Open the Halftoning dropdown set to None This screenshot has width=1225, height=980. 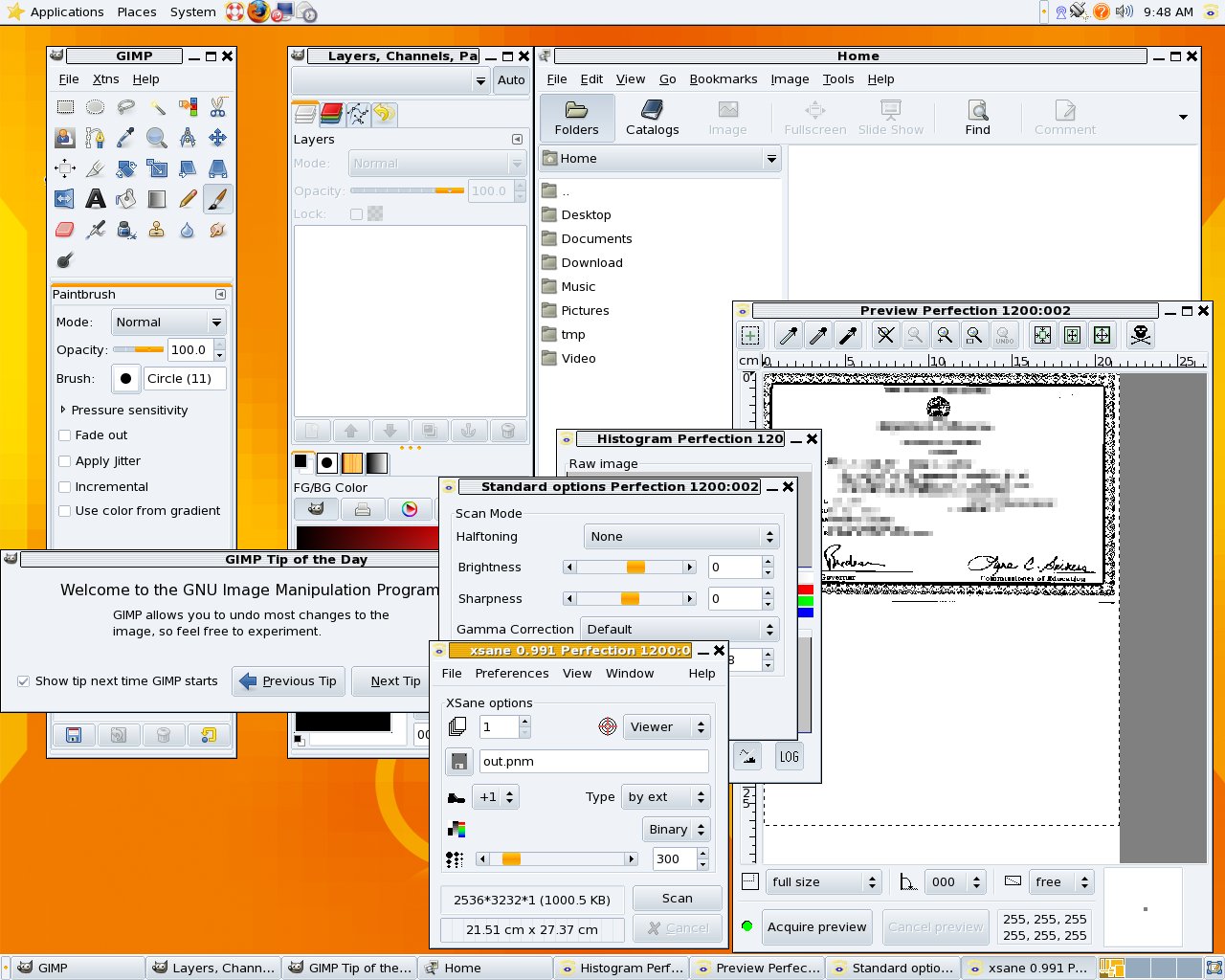click(681, 537)
